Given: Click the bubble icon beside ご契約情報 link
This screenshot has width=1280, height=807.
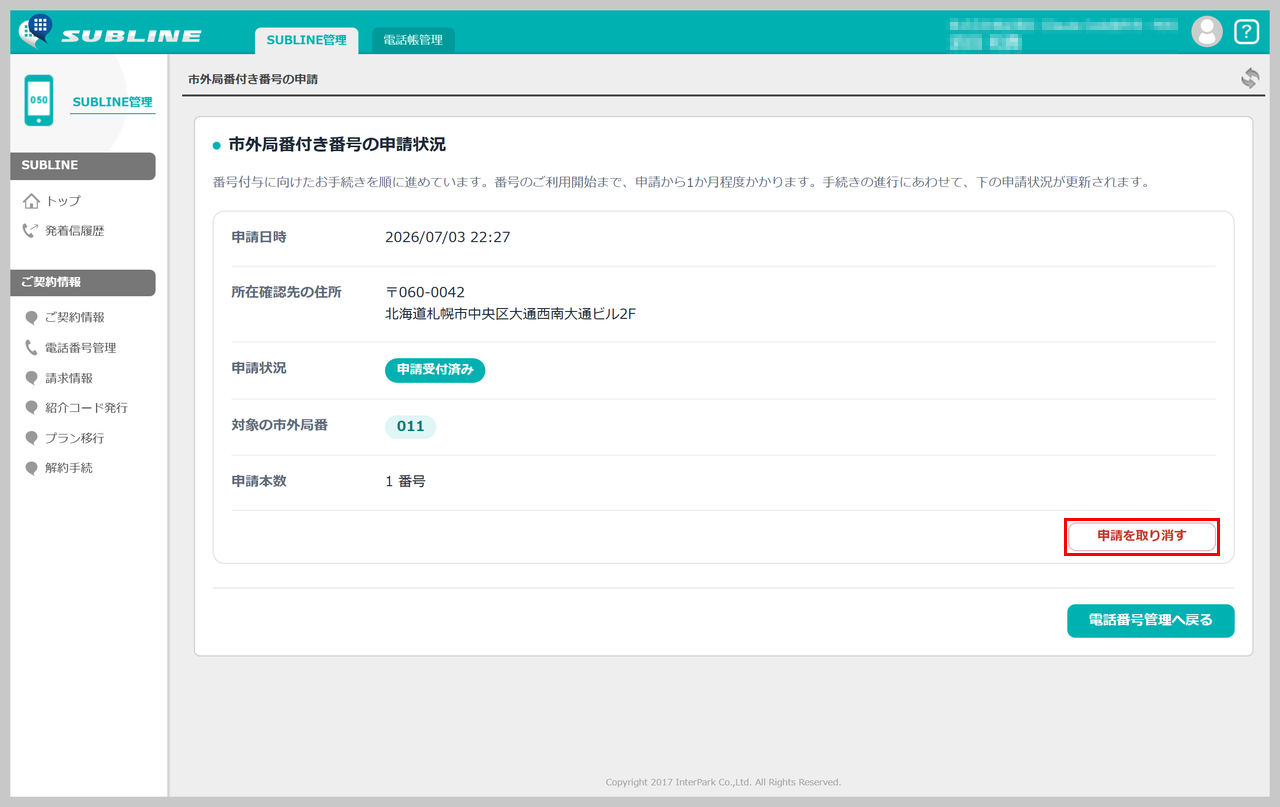Looking at the screenshot, I should [x=32, y=318].
